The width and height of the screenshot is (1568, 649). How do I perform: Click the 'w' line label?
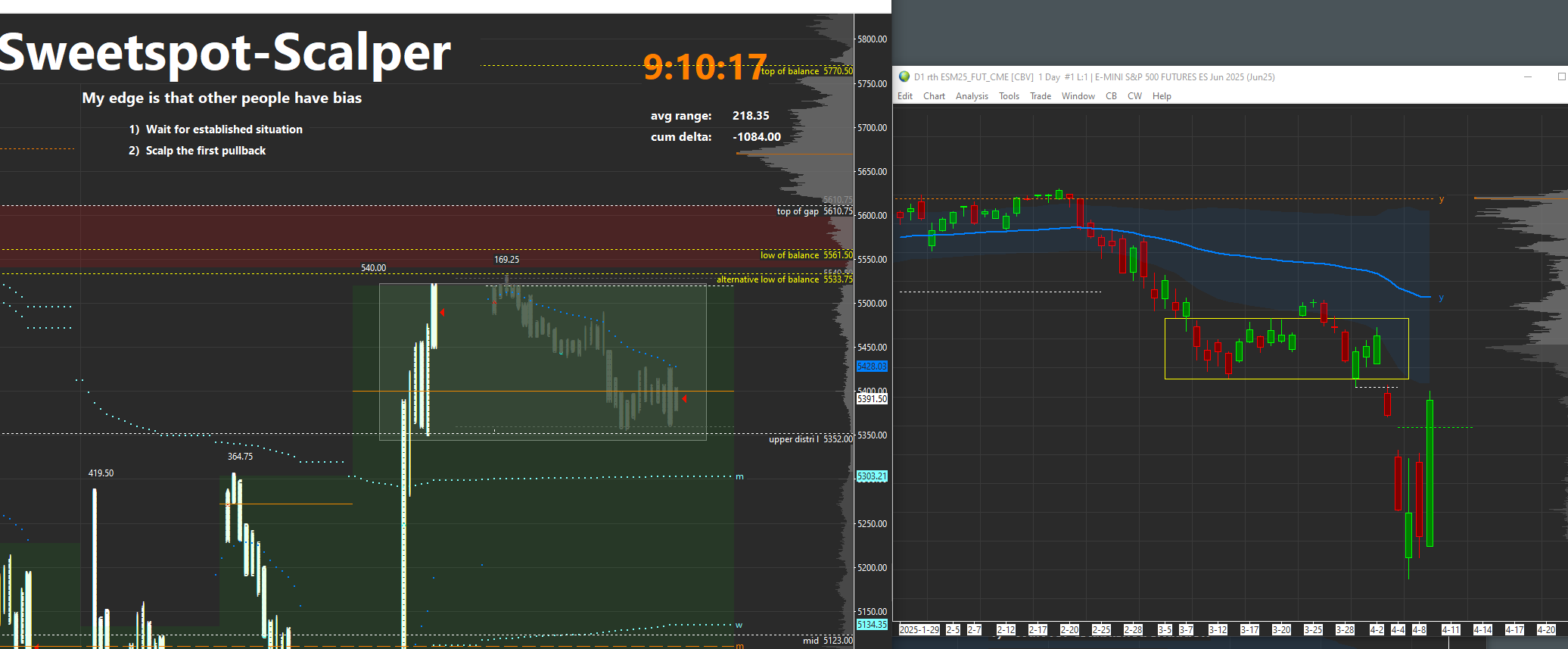(739, 626)
